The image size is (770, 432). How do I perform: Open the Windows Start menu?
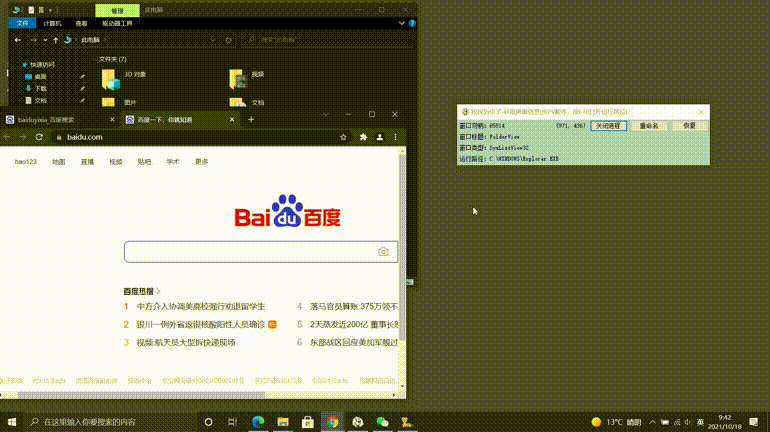click(x=12, y=422)
